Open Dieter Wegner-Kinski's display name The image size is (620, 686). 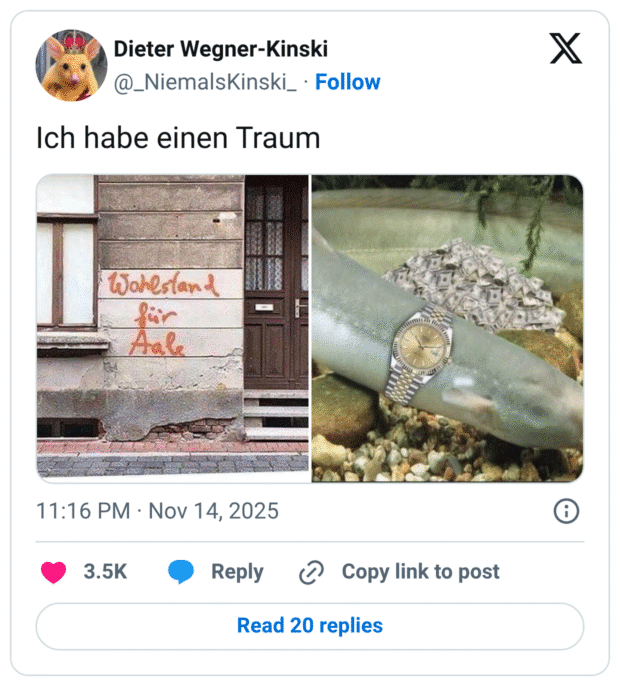(221, 49)
